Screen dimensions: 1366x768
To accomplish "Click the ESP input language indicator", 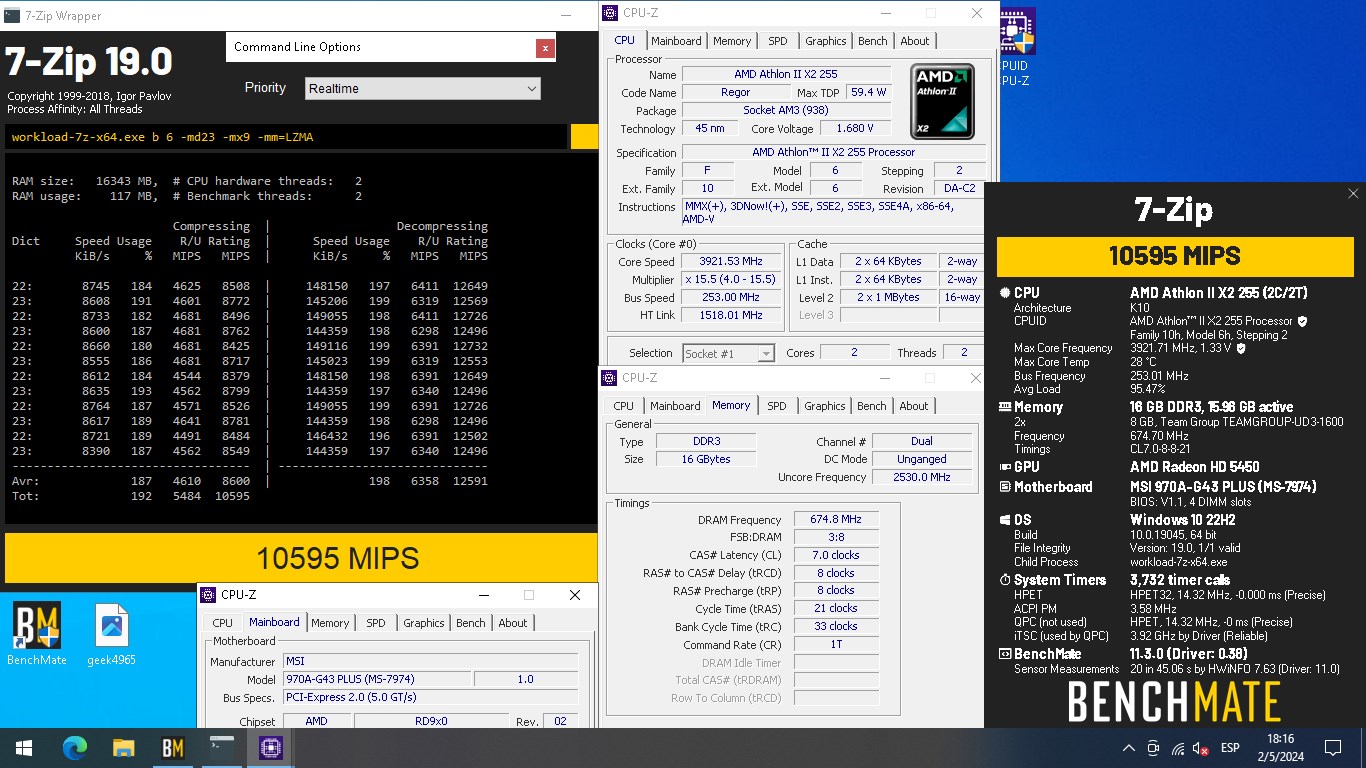I will click(1230, 748).
